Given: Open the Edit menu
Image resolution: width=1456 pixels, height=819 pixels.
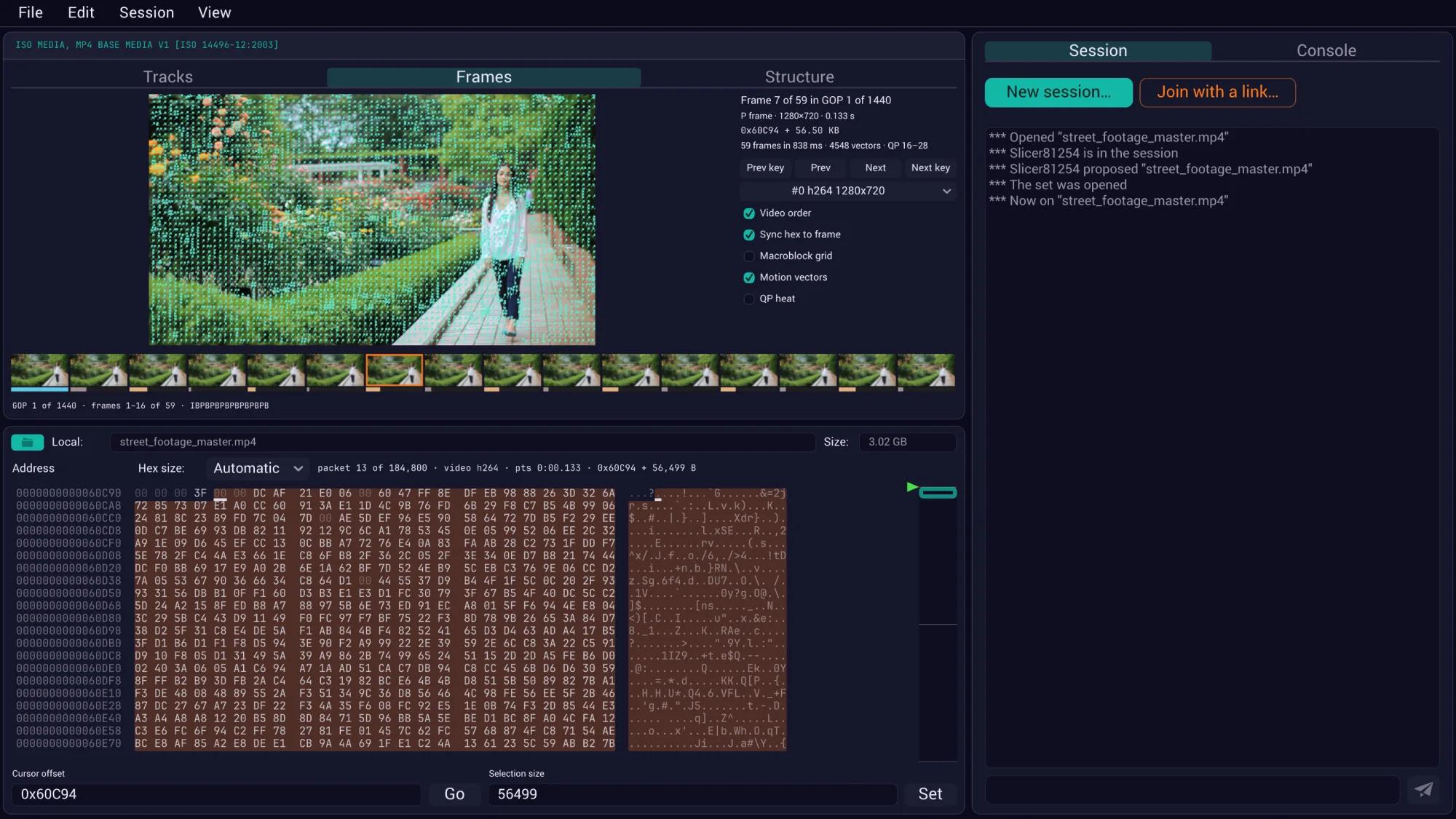Looking at the screenshot, I should pos(81,12).
